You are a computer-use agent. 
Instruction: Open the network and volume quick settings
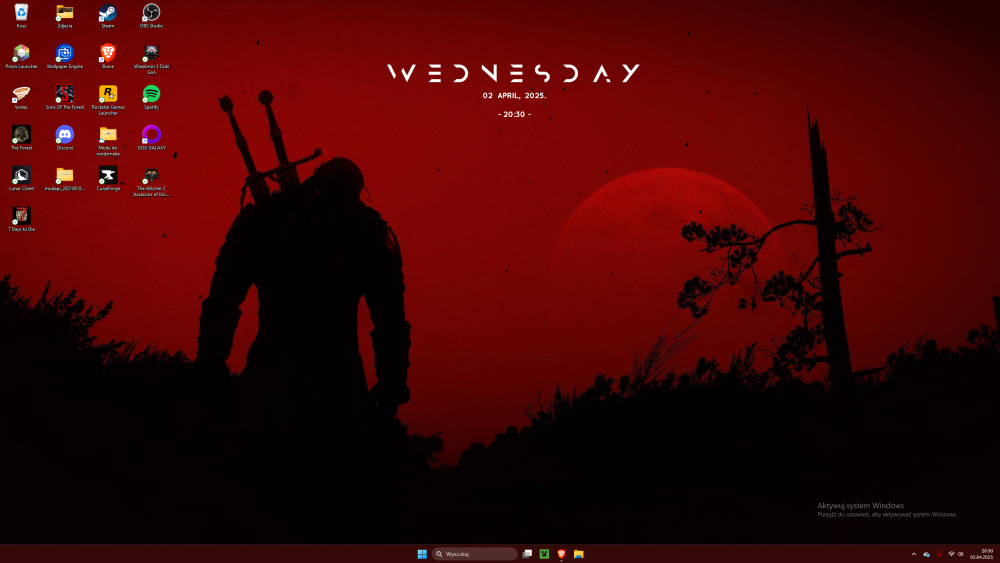point(955,554)
